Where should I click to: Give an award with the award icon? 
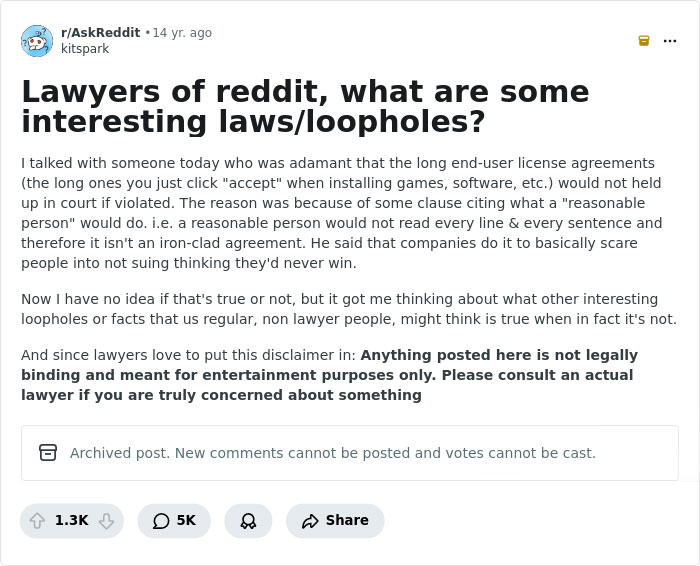point(248,520)
